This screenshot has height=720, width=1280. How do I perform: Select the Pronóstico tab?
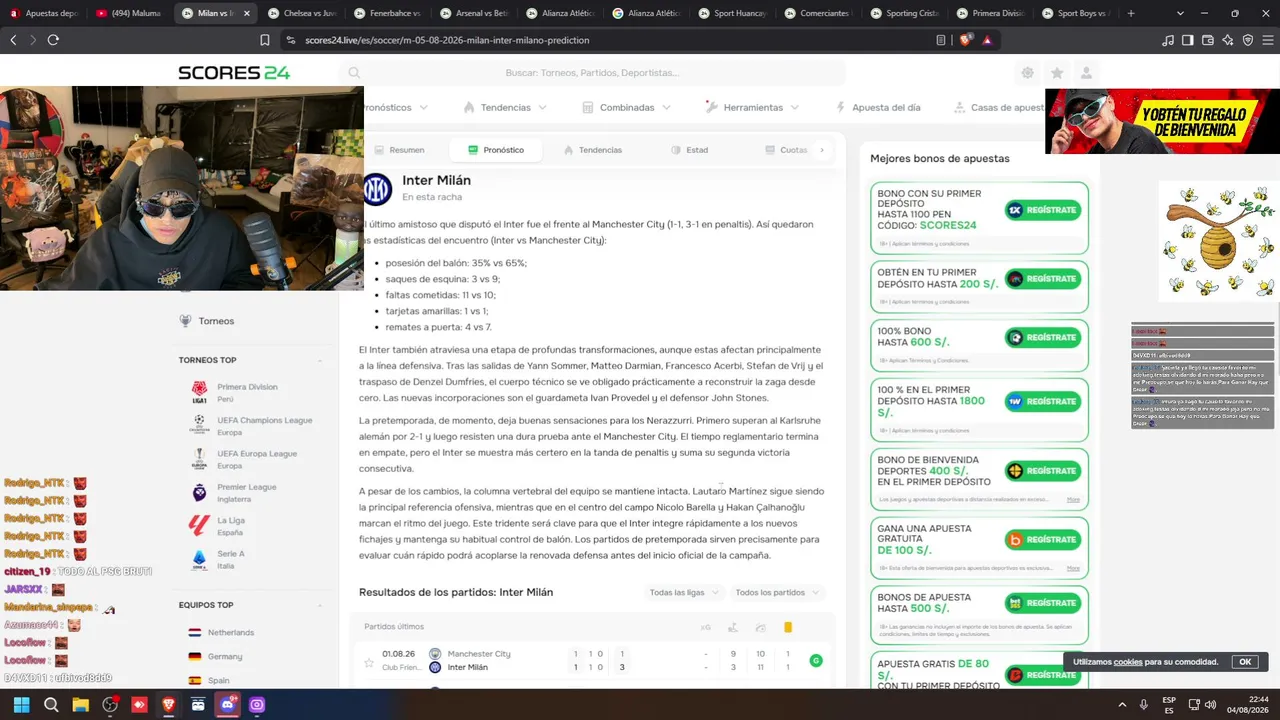point(495,150)
